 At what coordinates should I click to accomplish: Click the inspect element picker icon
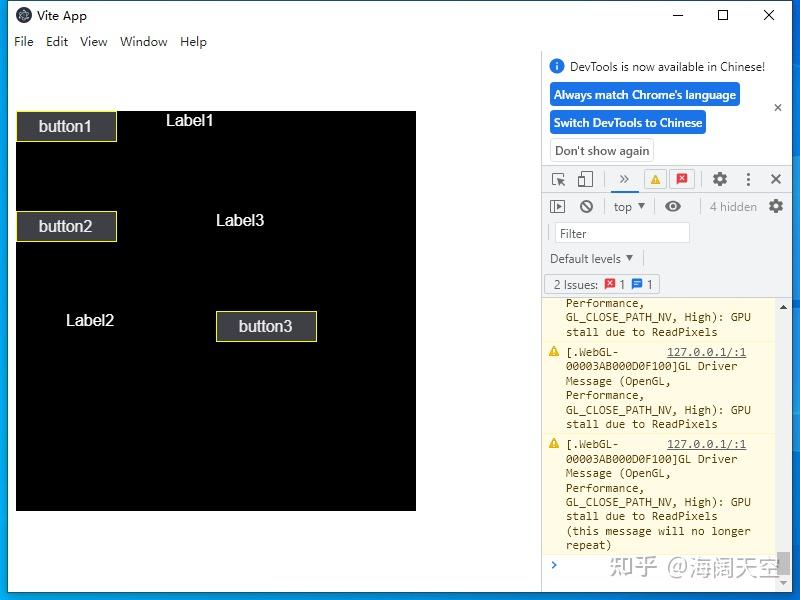point(559,180)
